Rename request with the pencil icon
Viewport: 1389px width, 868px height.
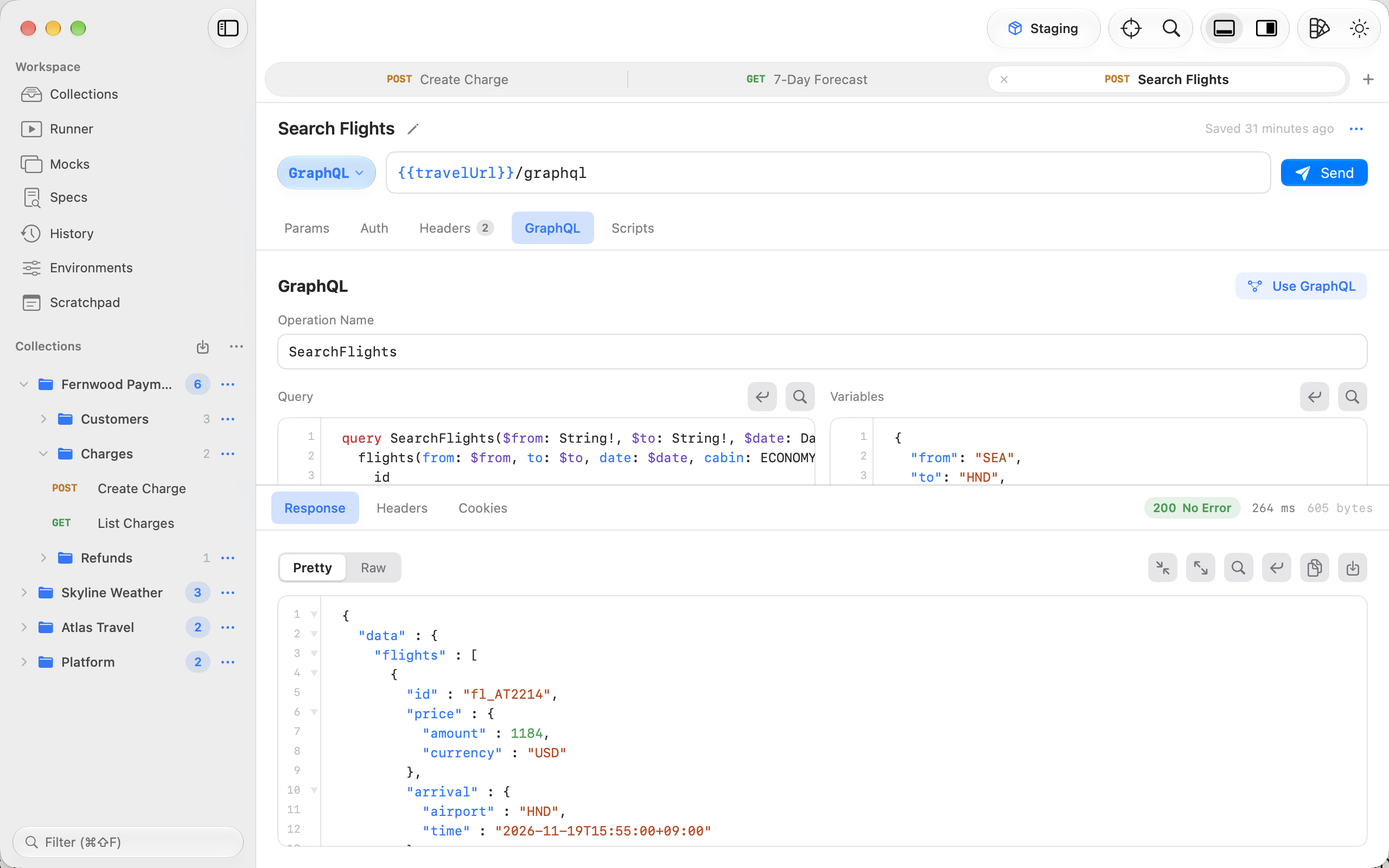pyautogui.click(x=413, y=129)
